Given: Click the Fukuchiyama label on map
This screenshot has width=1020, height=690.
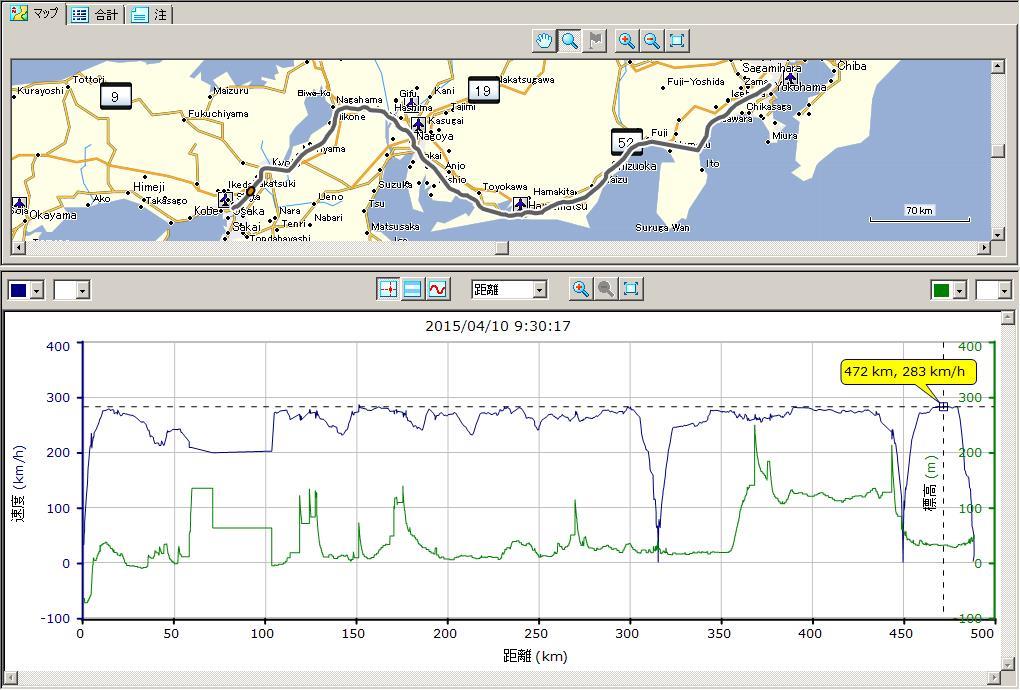Looking at the screenshot, I should coord(219,114).
